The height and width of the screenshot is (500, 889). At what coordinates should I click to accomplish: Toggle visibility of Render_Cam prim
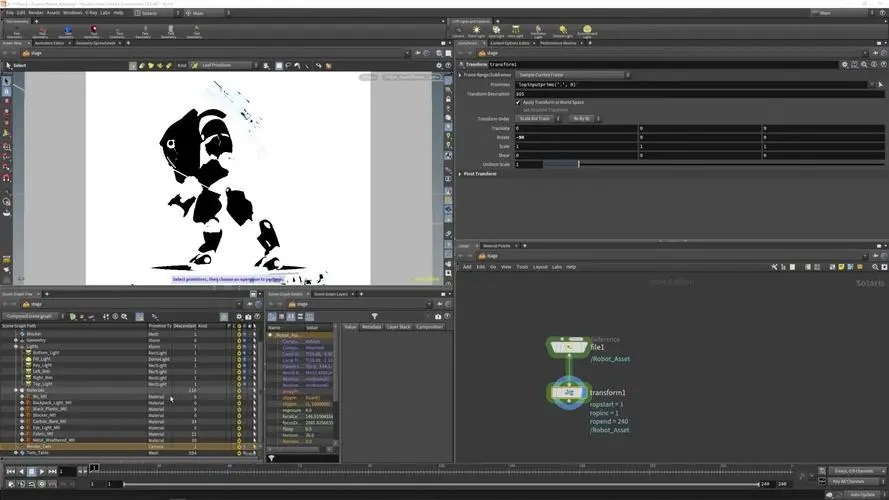pos(239,446)
